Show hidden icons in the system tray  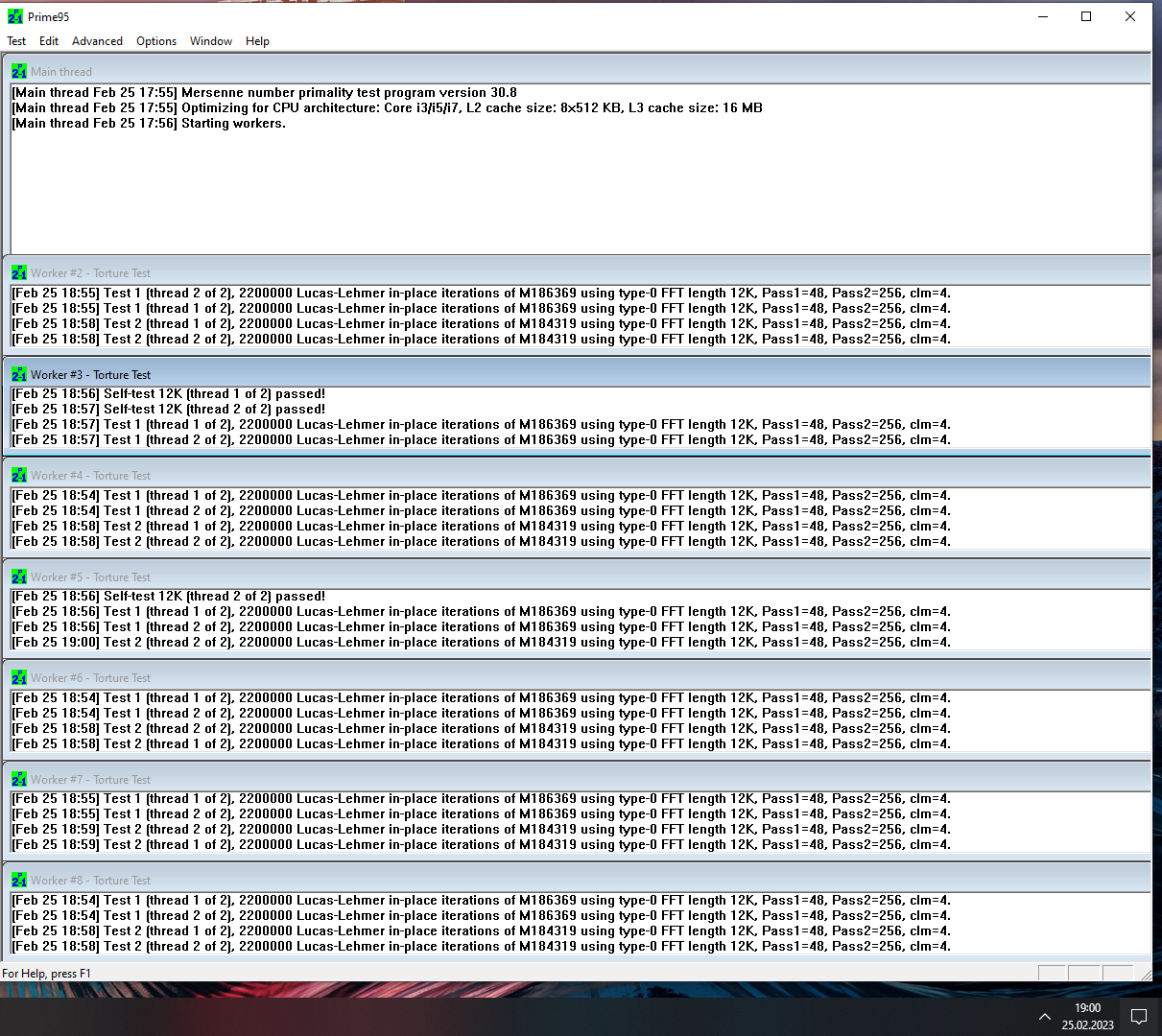coord(1044,1017)
